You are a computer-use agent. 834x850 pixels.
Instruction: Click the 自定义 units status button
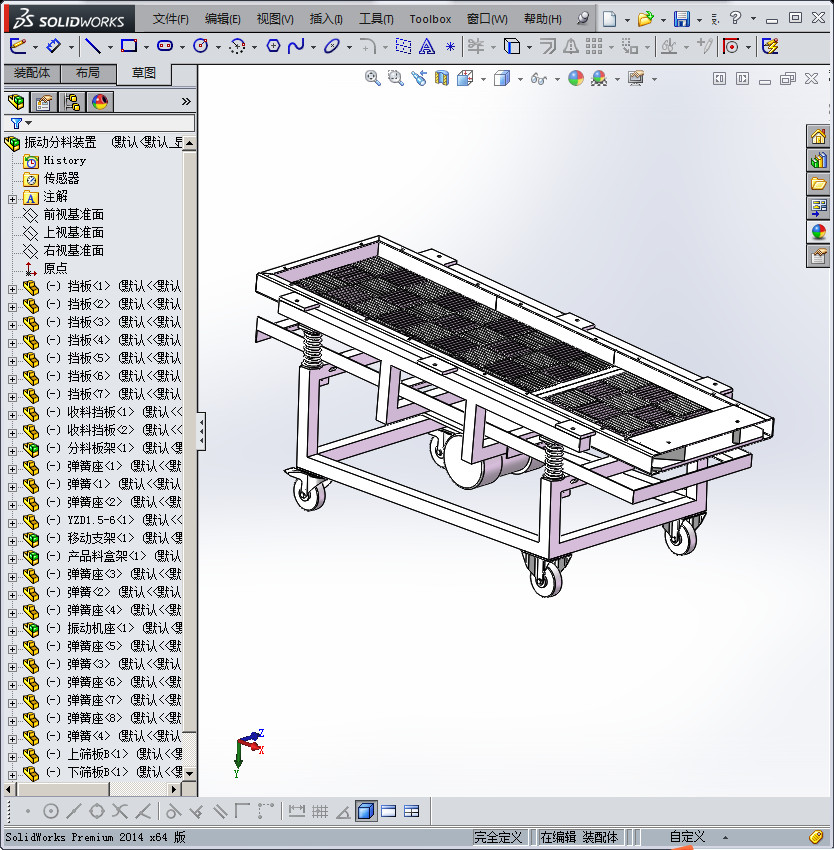pyautogui.click(x=687, y=837)
